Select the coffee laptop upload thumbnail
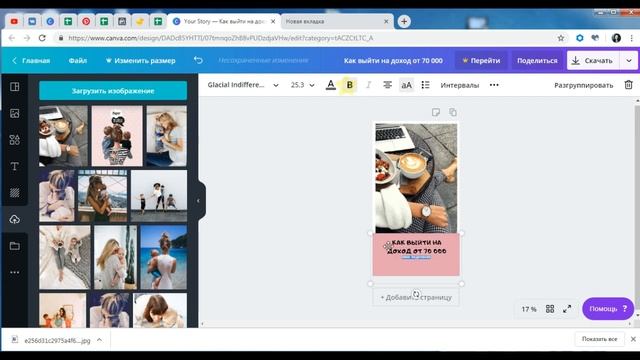Screen dimensions: 640x360 pyautogui.click(x=63, y=136)
